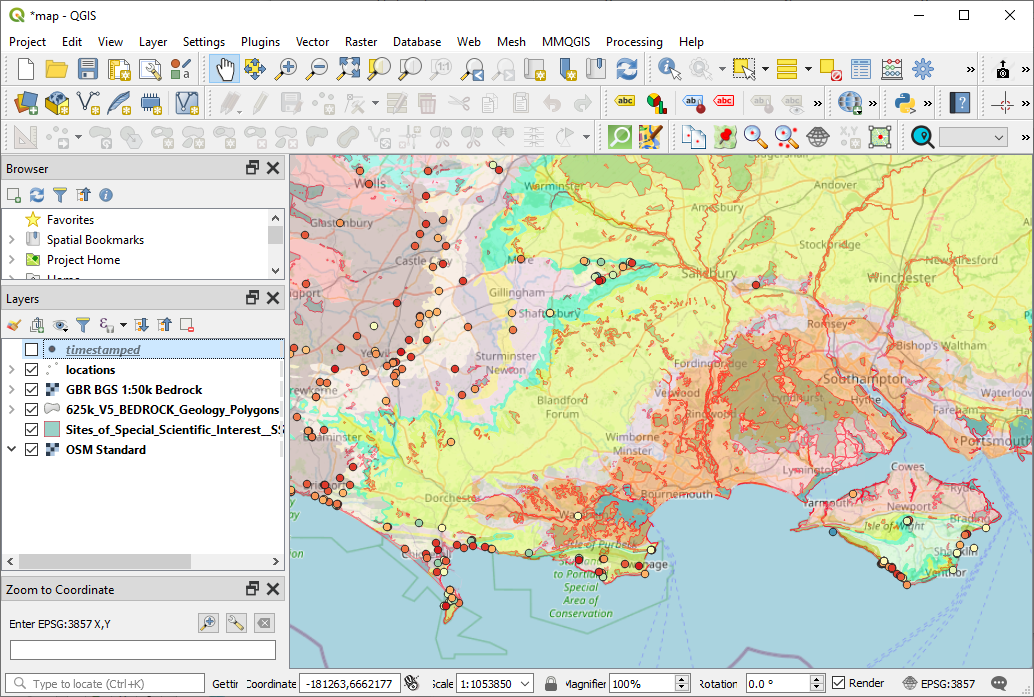This screenshot has width=1034, height=697.
Task: Increase the magnifier level using up stepper
Action: click(683, 679)
